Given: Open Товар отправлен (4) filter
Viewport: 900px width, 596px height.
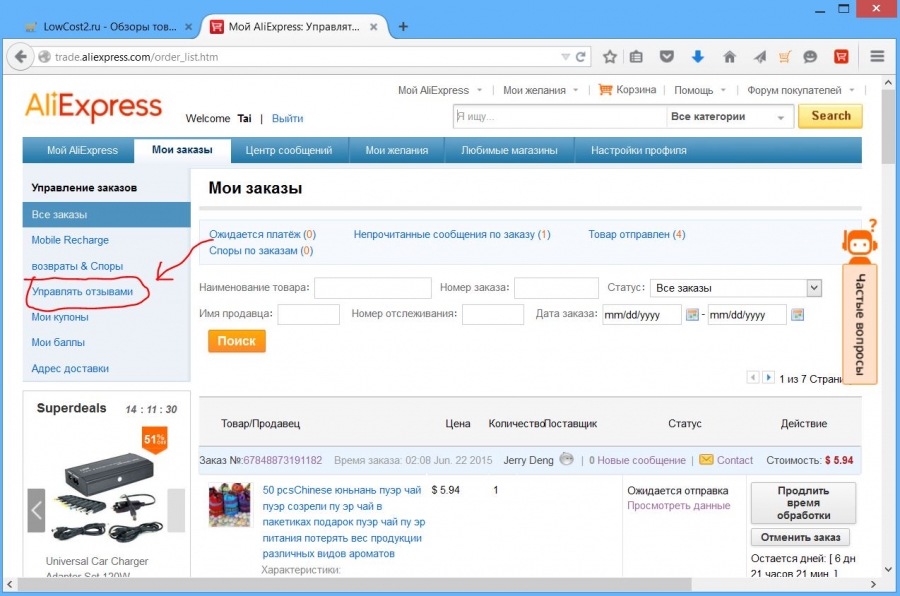Looking at the screenshot, I should point(637,234).
